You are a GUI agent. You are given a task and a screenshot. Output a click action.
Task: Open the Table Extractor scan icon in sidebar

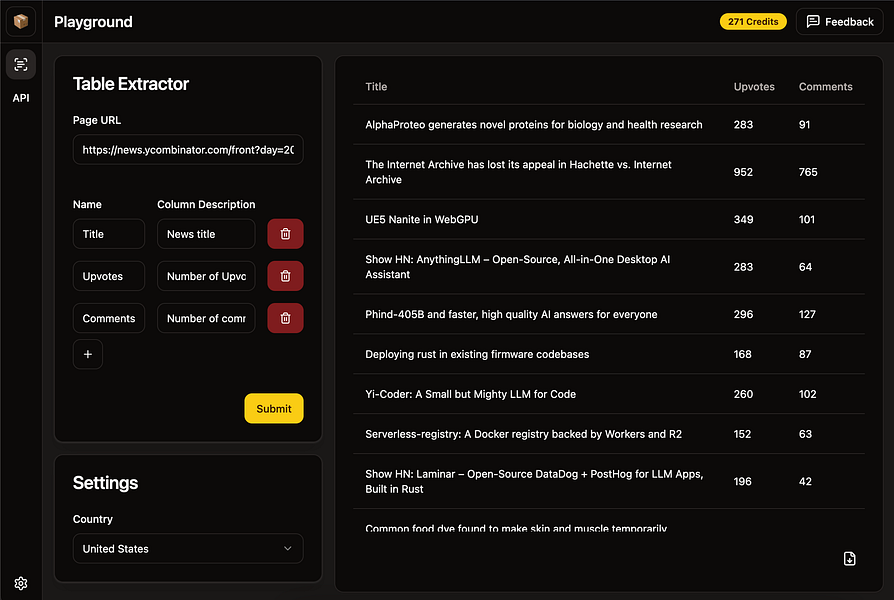click(x=21, y=64)
